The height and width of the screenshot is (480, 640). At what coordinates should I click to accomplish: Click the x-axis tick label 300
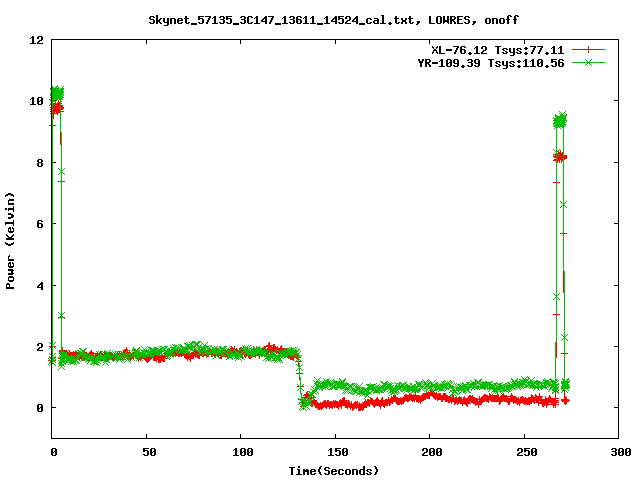621,452
